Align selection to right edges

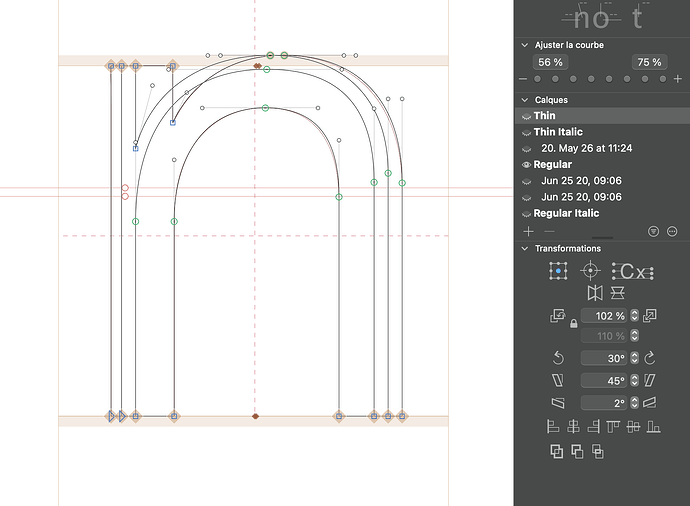click(593, 426)
